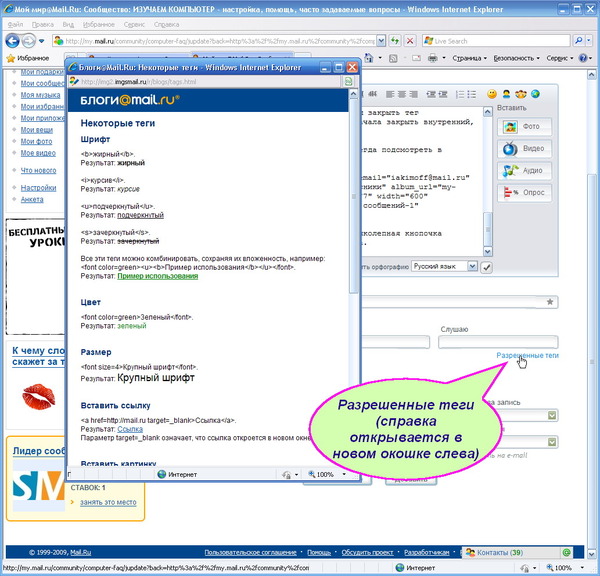600x576 pixels.
Task: Align text right in the editor
Action: 413,94
